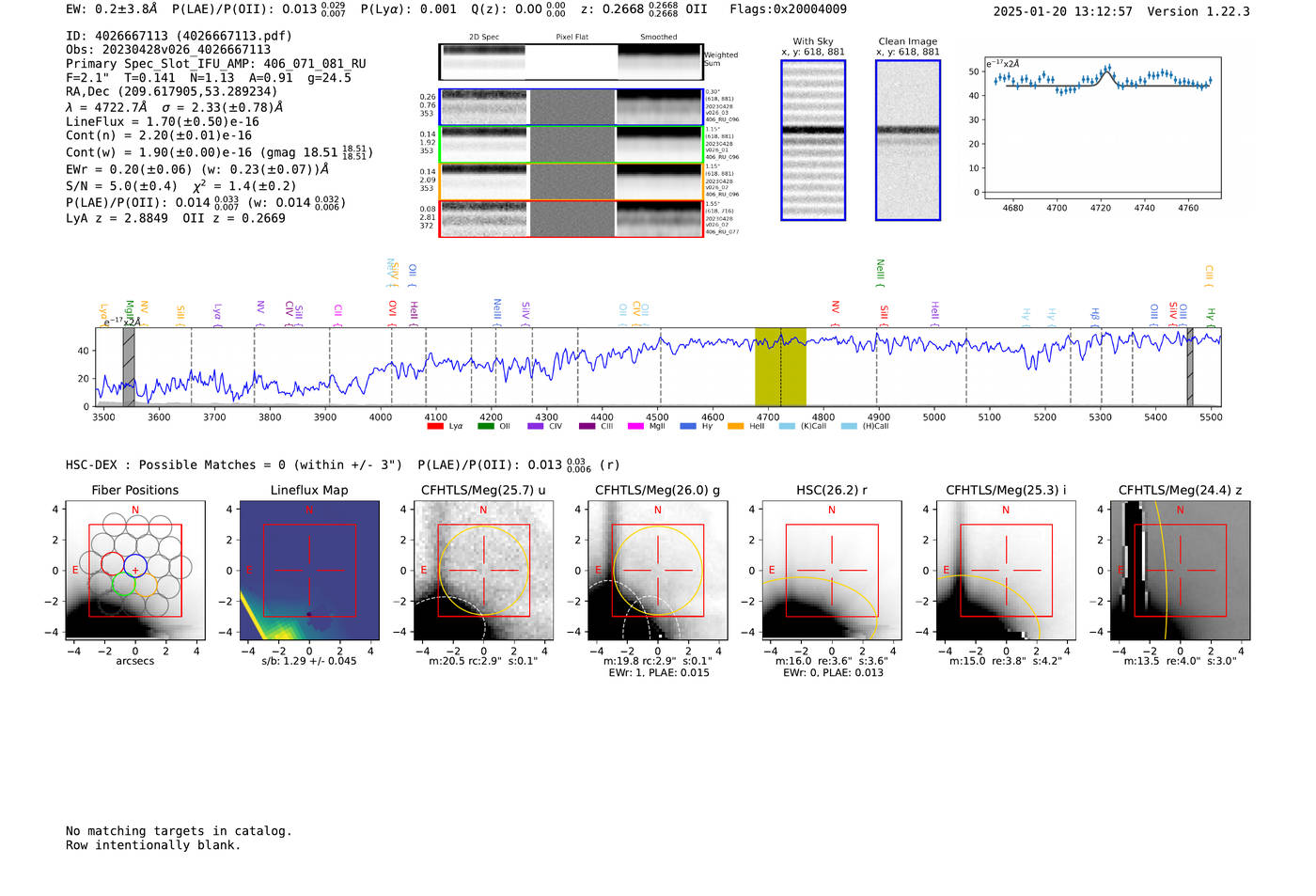Click the s/b: 1.29 +/- 0.045 caption

309,661
